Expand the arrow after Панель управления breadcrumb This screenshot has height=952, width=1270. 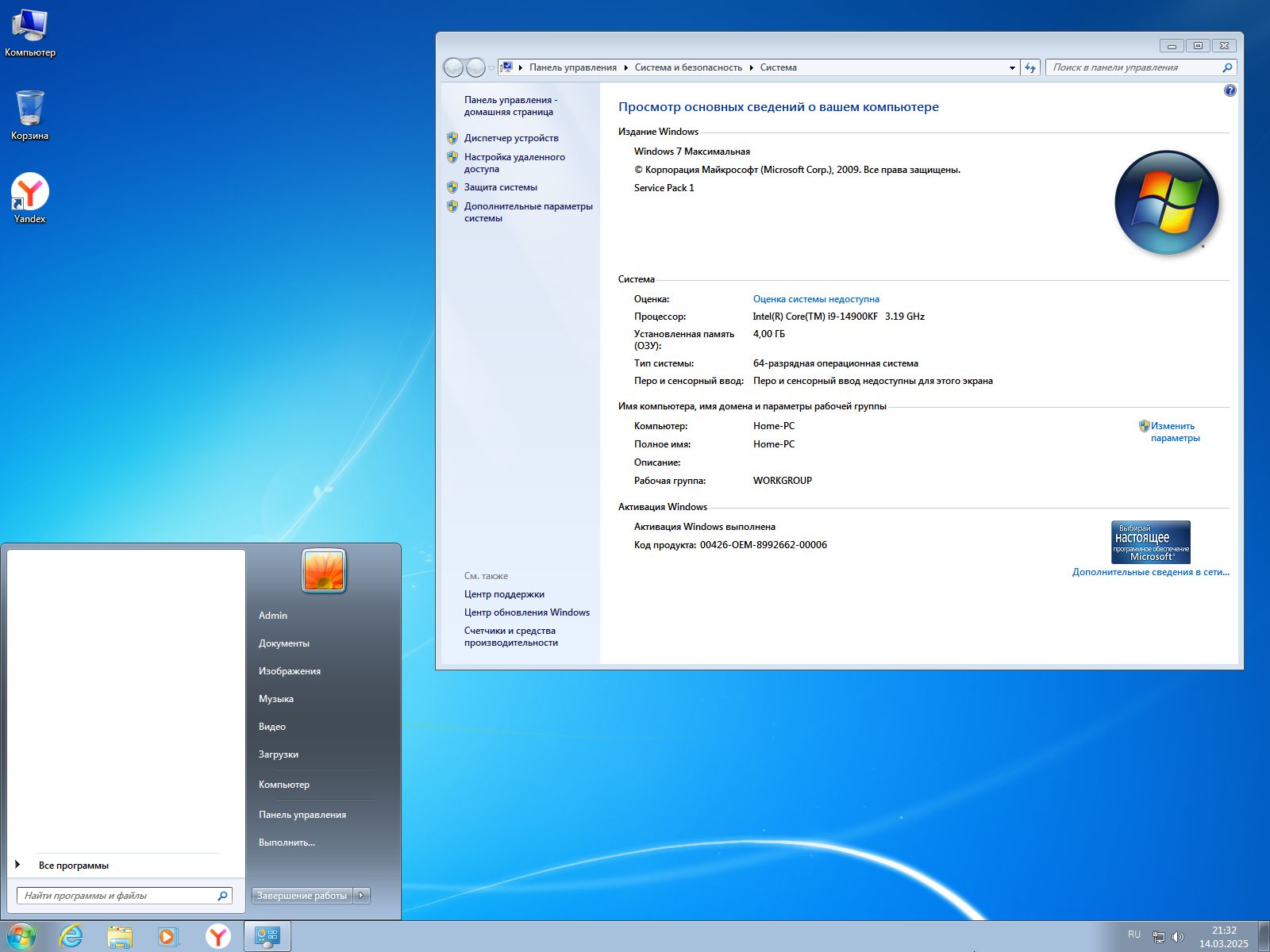pyautogui.click(x=625, y=67)
